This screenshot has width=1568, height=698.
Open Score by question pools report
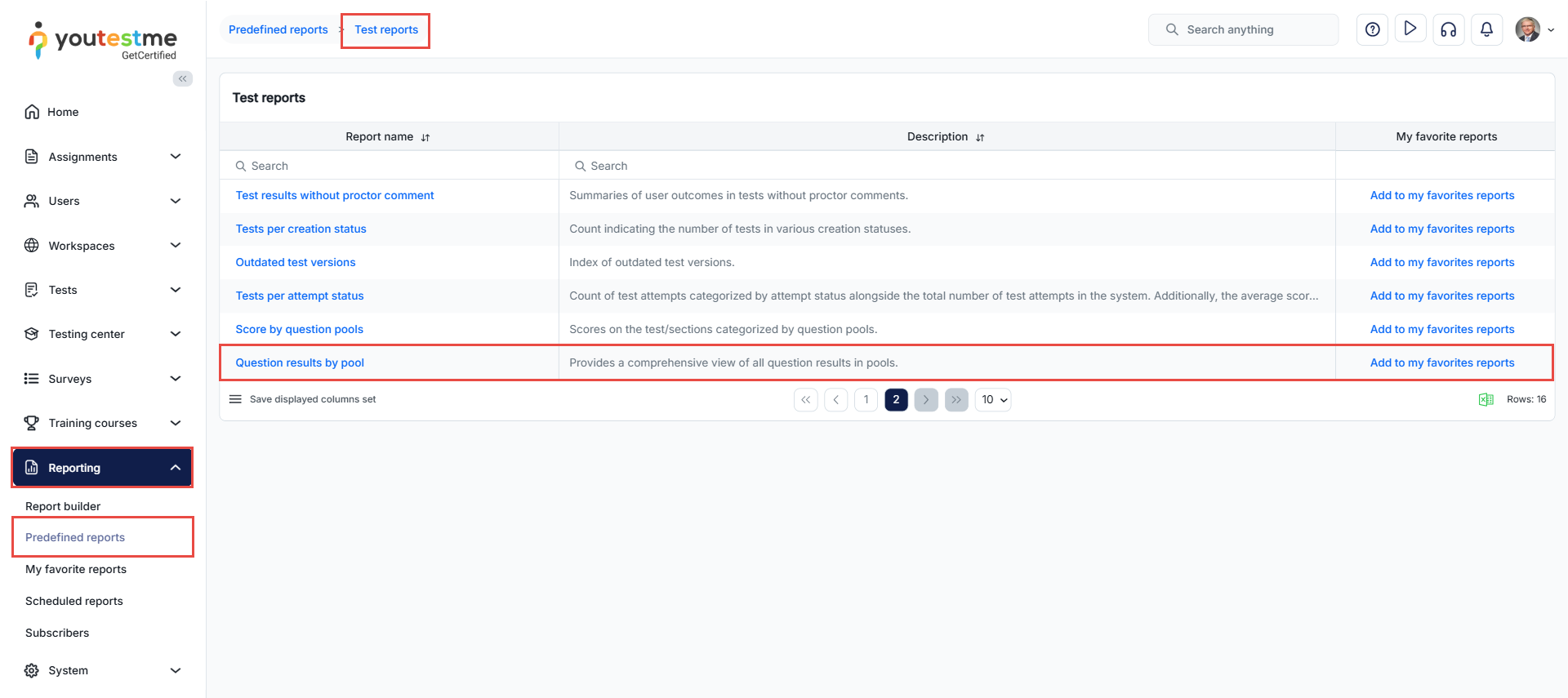(300, 329)
